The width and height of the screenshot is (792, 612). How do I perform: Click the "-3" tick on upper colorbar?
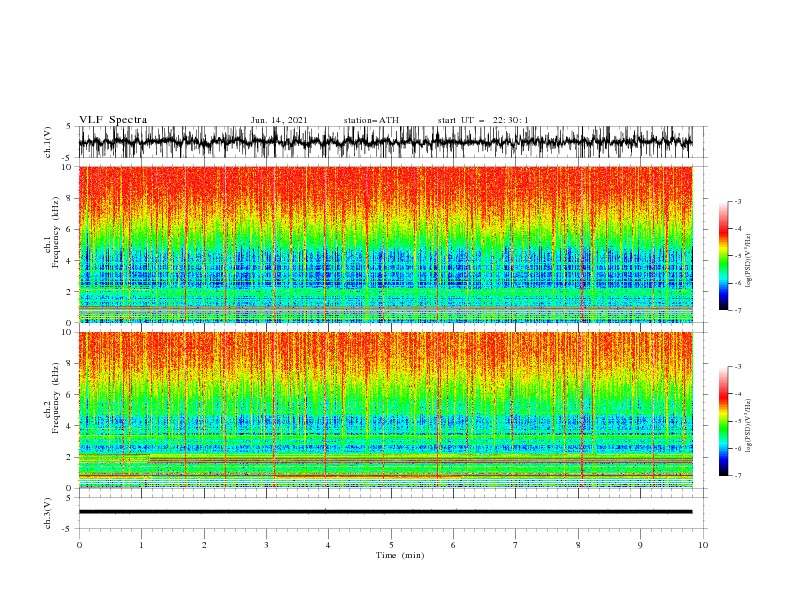tap(738, 201)
